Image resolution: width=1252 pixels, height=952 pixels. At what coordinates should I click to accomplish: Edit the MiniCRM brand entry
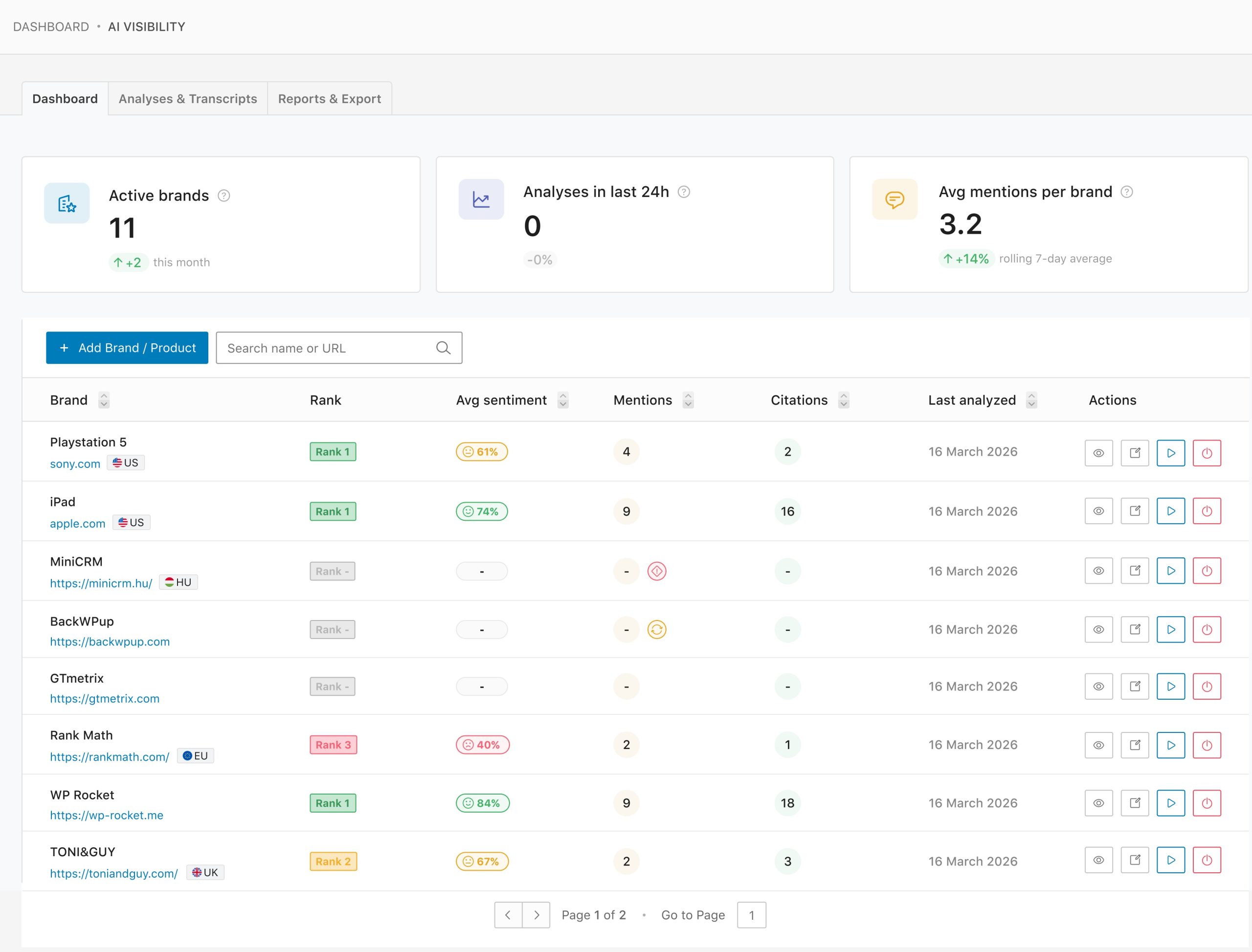pos(1135,571)
